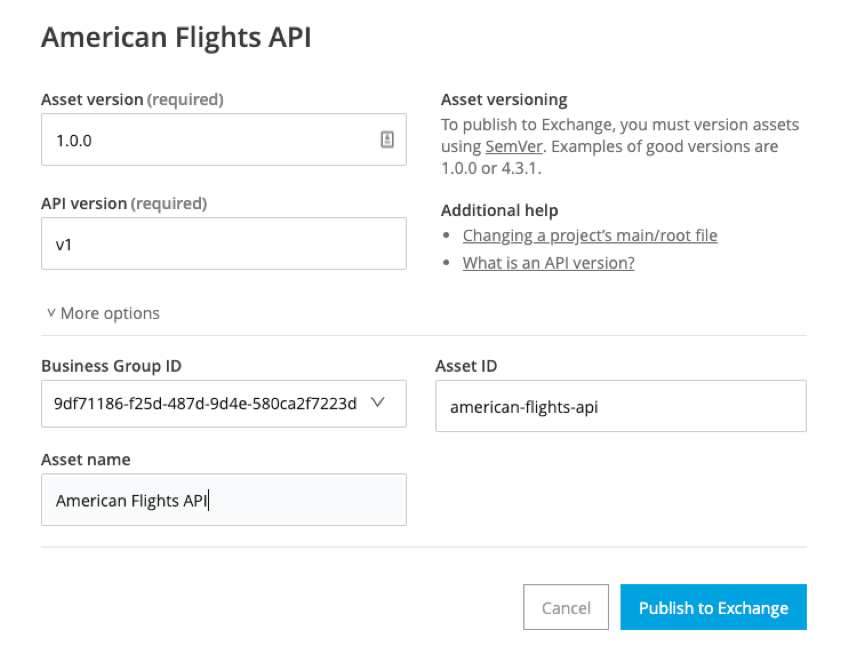Image resolution: width=847 pixels, height=645 pixels.
Task: Click the Asset name label
Action: pos(86,459)
